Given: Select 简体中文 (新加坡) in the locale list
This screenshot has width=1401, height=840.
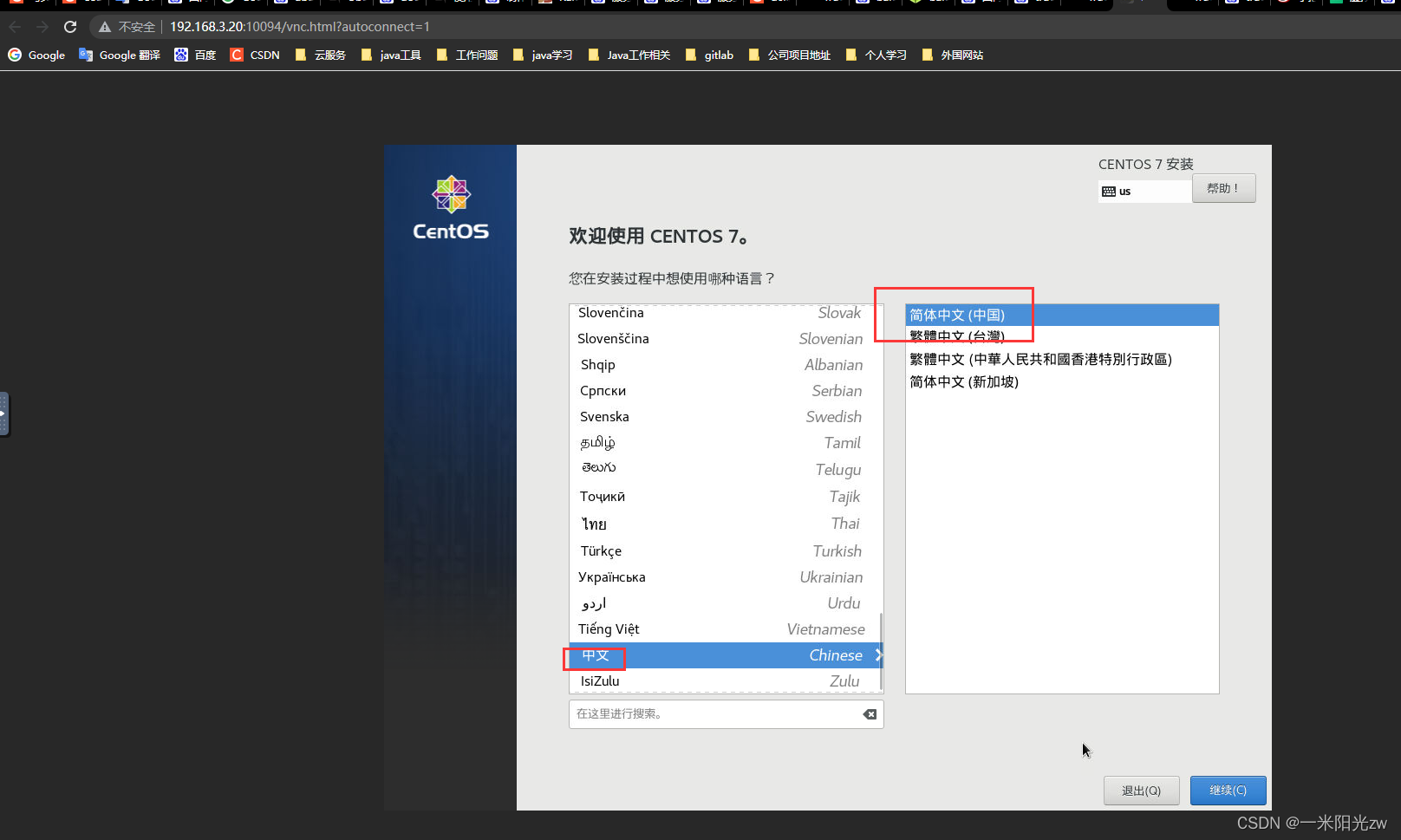Looking at the screenshot, I should [x=964, y=381].
